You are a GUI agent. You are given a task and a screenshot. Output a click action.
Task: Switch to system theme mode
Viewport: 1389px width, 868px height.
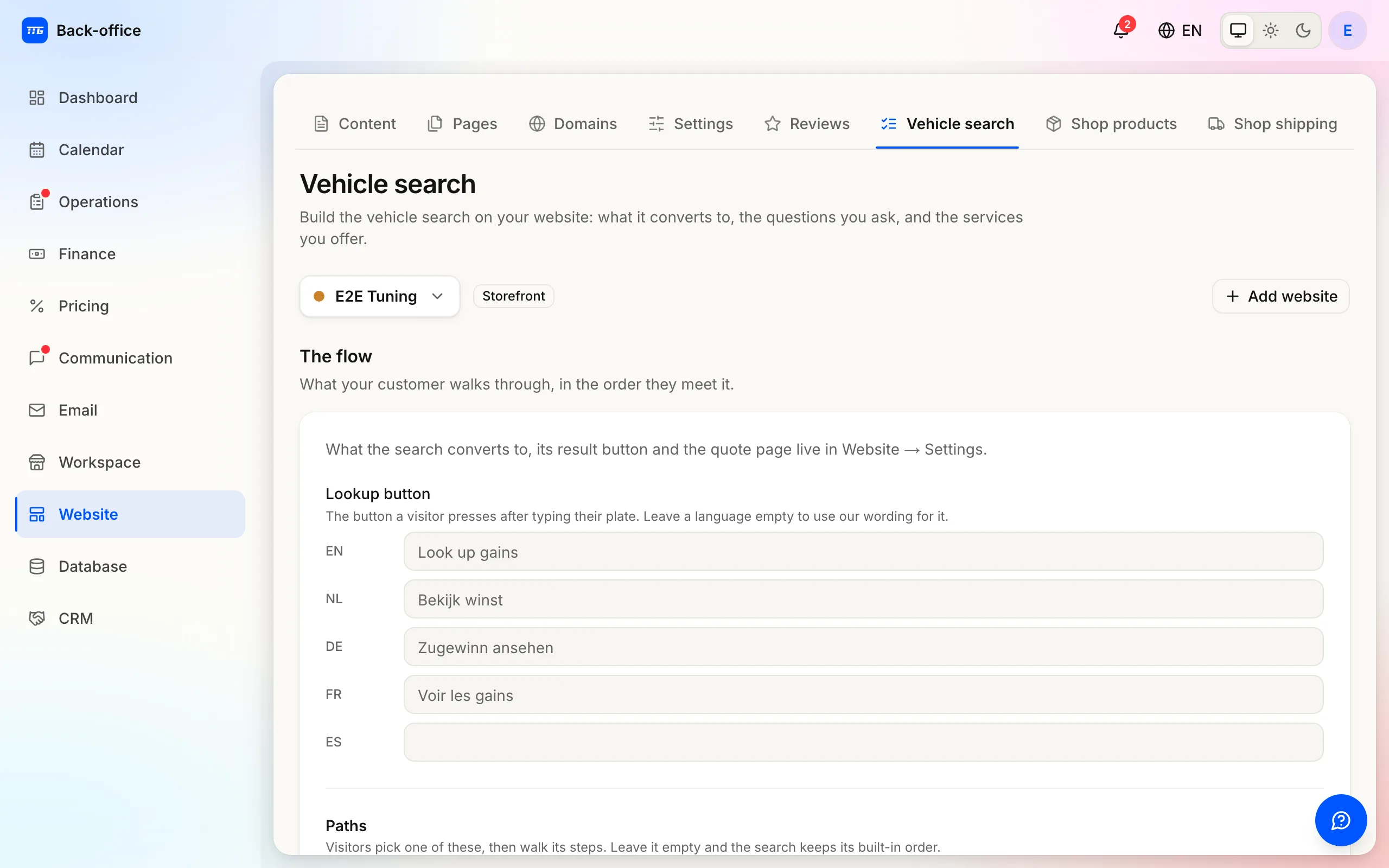[1238, 30]
